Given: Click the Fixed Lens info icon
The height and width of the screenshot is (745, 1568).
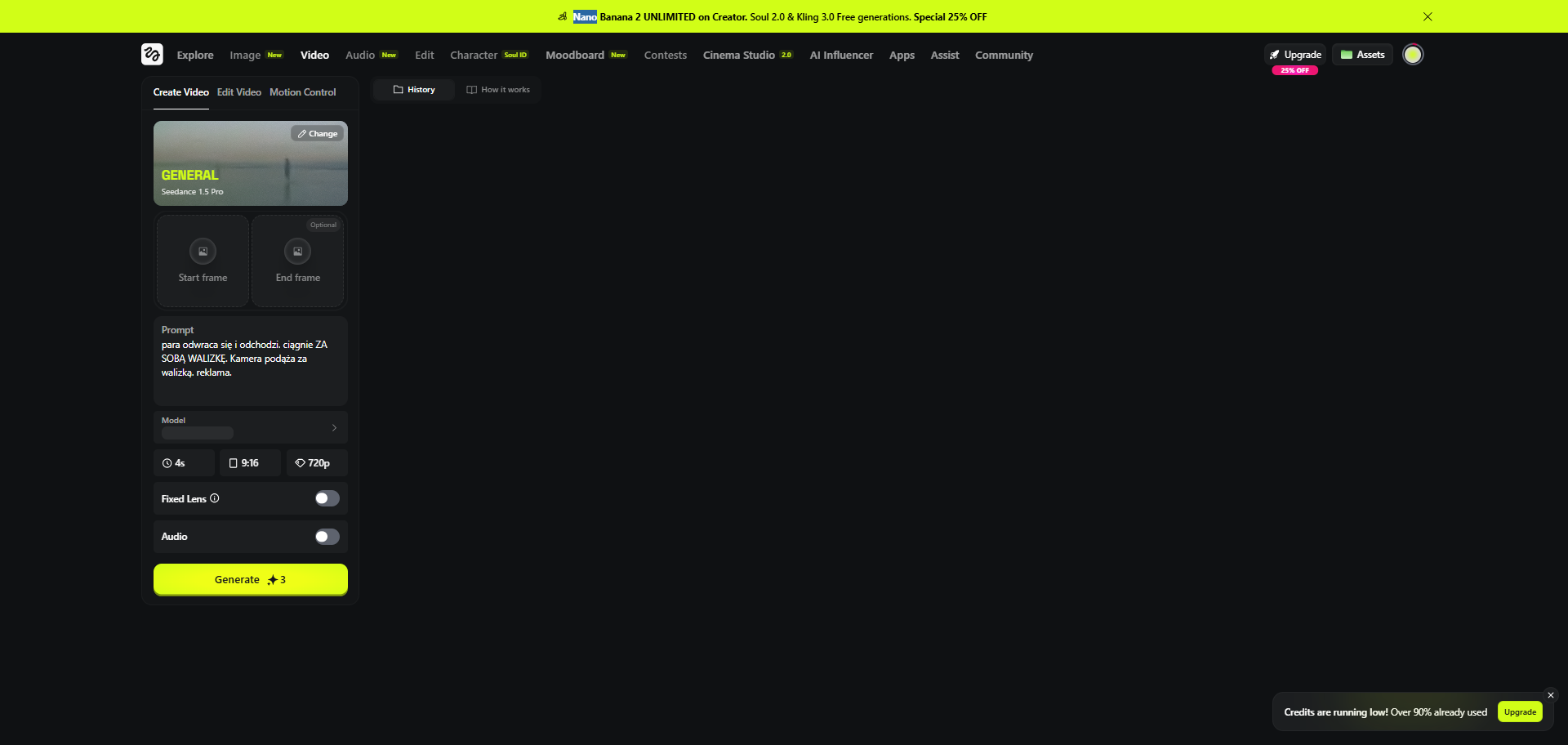Looking at the screenshot, I should (215, 498).
